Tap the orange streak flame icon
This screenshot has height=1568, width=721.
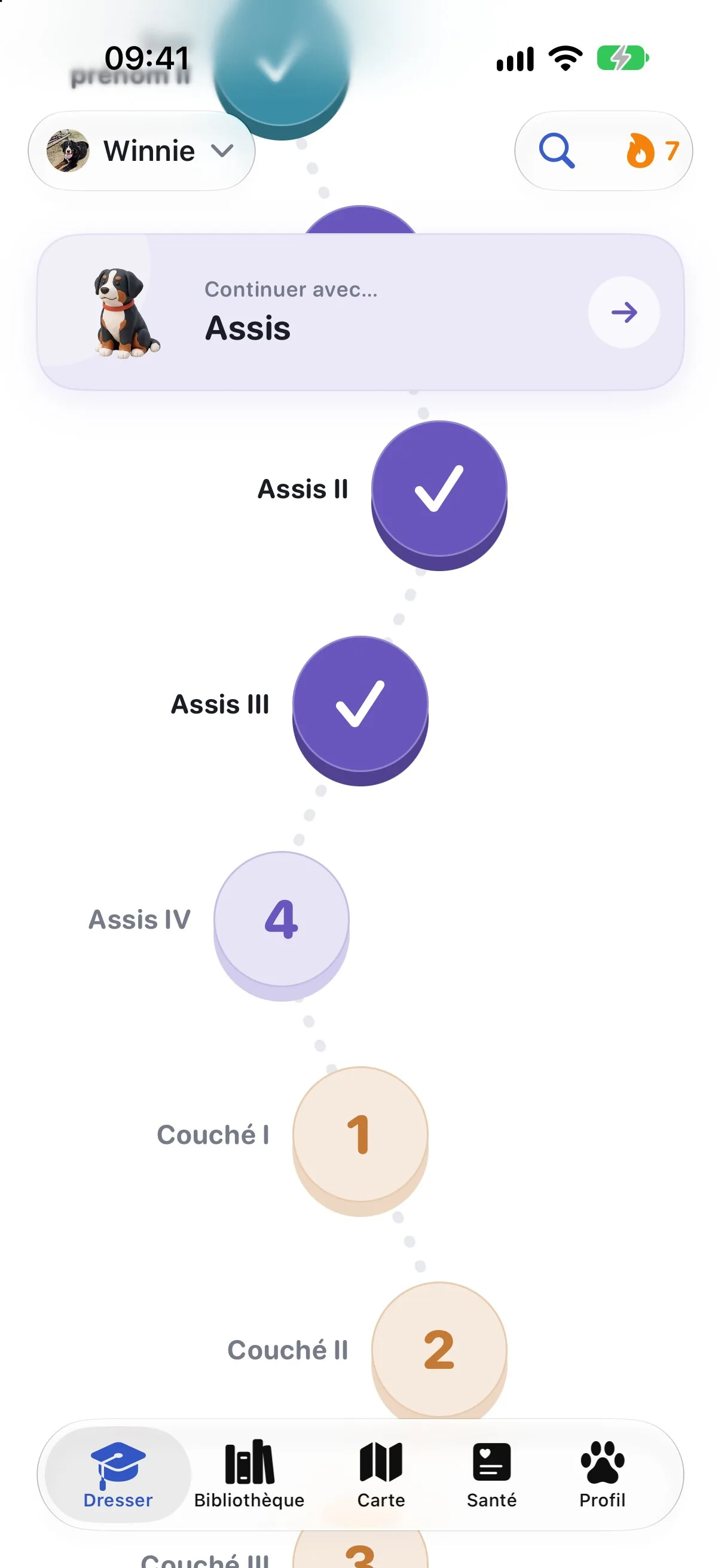coord(640,150)
